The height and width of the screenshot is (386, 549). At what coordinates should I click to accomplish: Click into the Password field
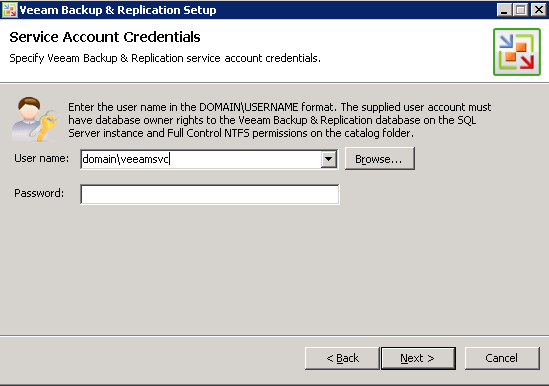tap(210, 194)
